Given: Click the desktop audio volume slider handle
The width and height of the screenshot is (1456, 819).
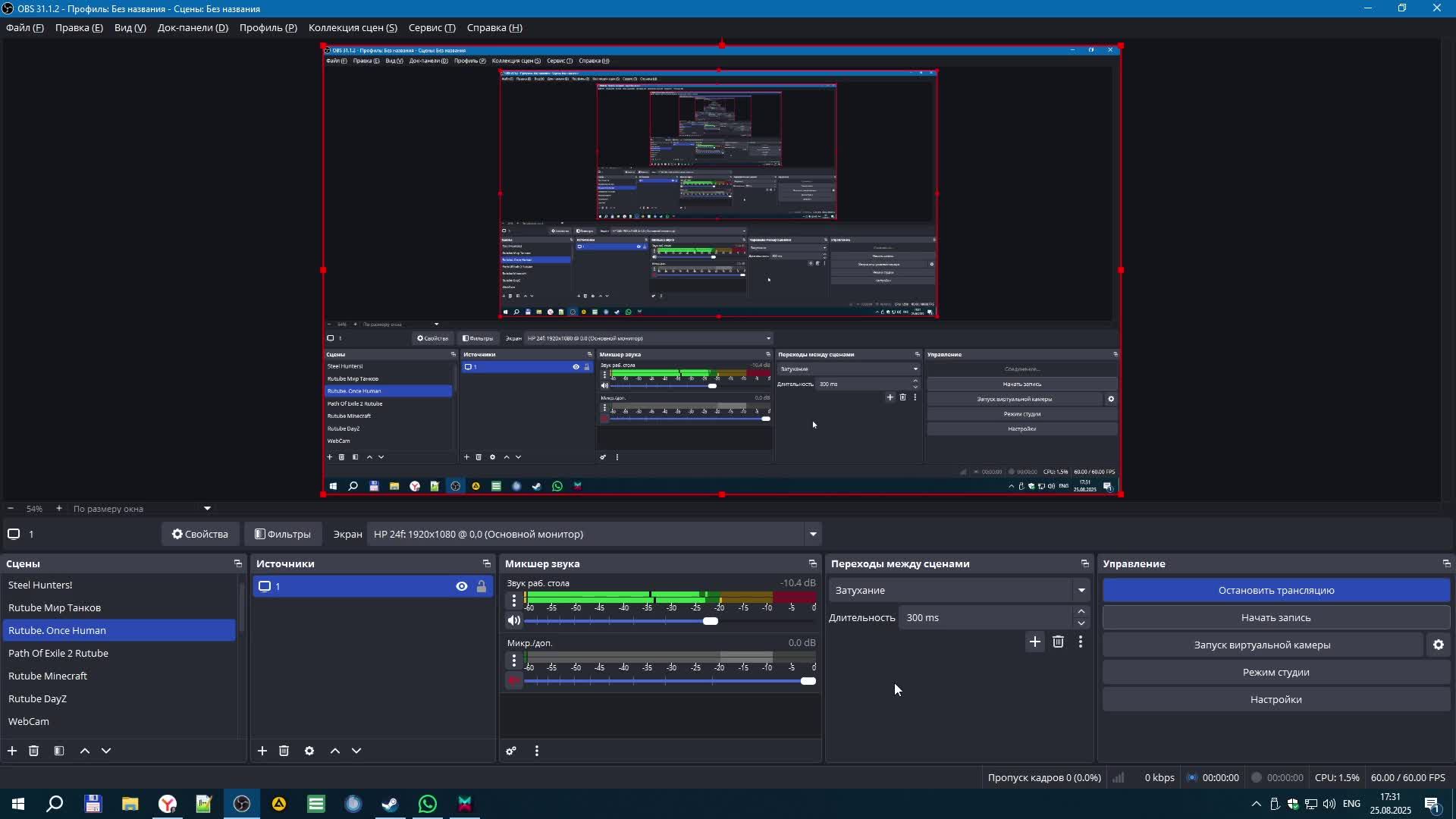Looking at the screenshot, I should tap(711, 621).
